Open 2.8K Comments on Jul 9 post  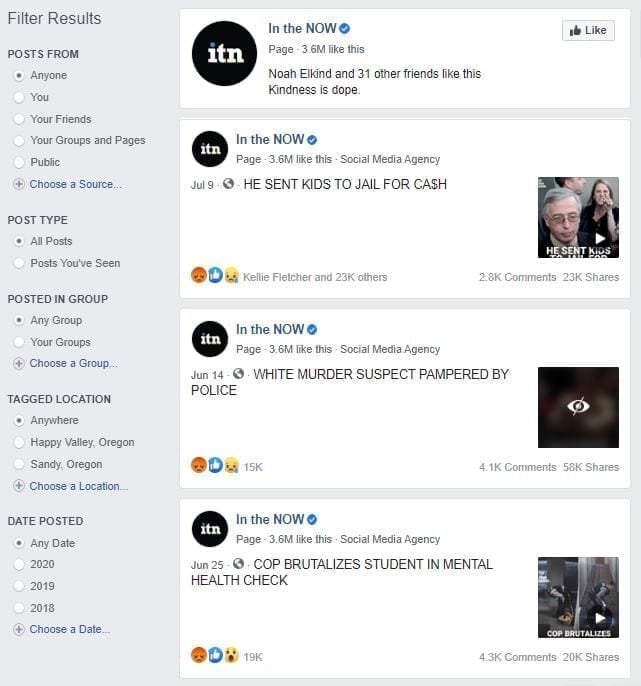(x=517, y=277)
